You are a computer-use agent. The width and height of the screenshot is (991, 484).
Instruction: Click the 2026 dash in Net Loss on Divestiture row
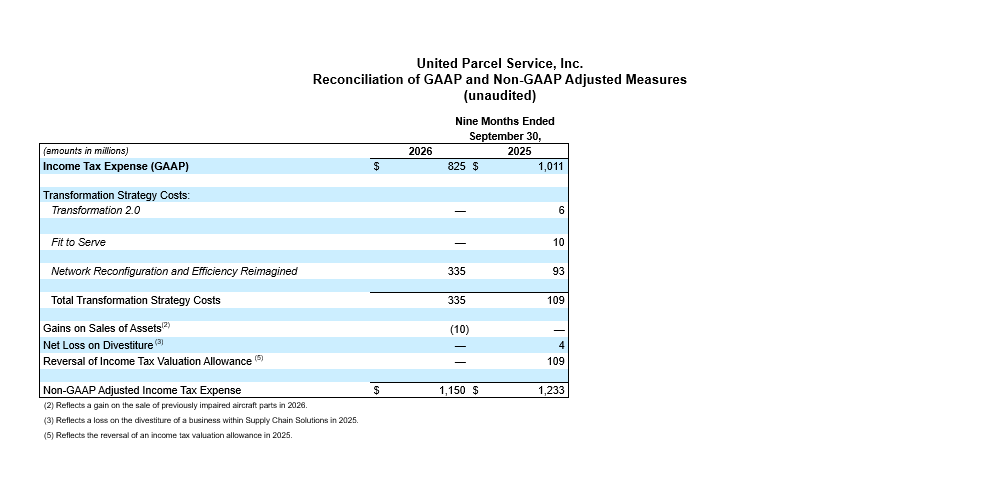pyautogui.click(x=460, y=346)
